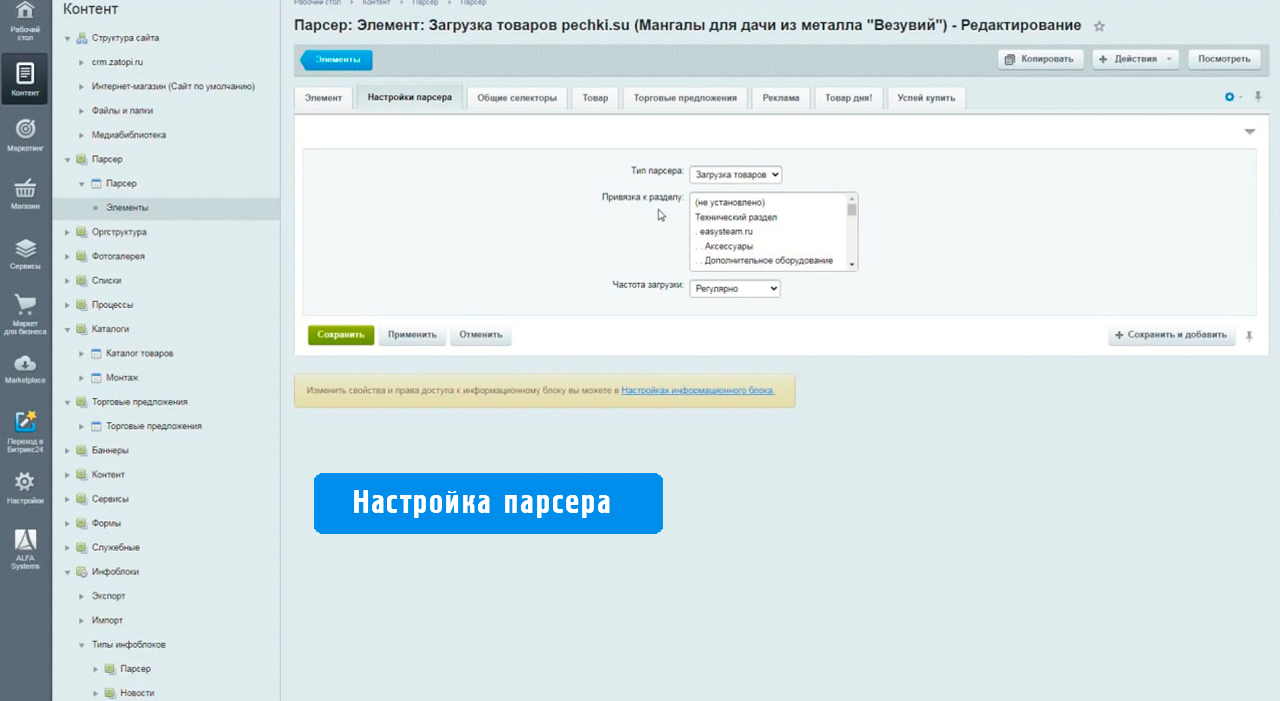The width and height of the screenshot is (1280, 701).
Task: Click Сохранить и добавить button
Action: pyautogui.click(x=1172, y=335)
